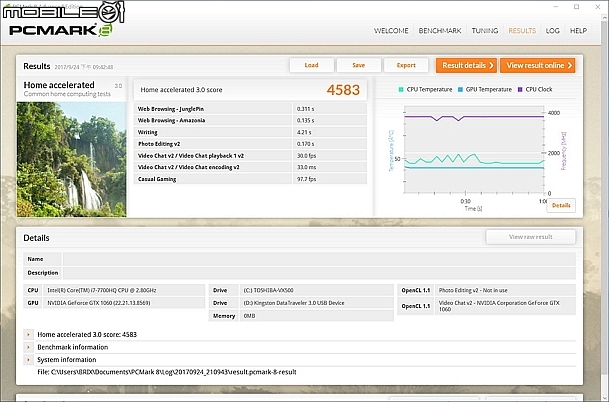Screen dimensions: 609x402
Task: Click the 4.21 s Writing value
Action: point(304,132)
